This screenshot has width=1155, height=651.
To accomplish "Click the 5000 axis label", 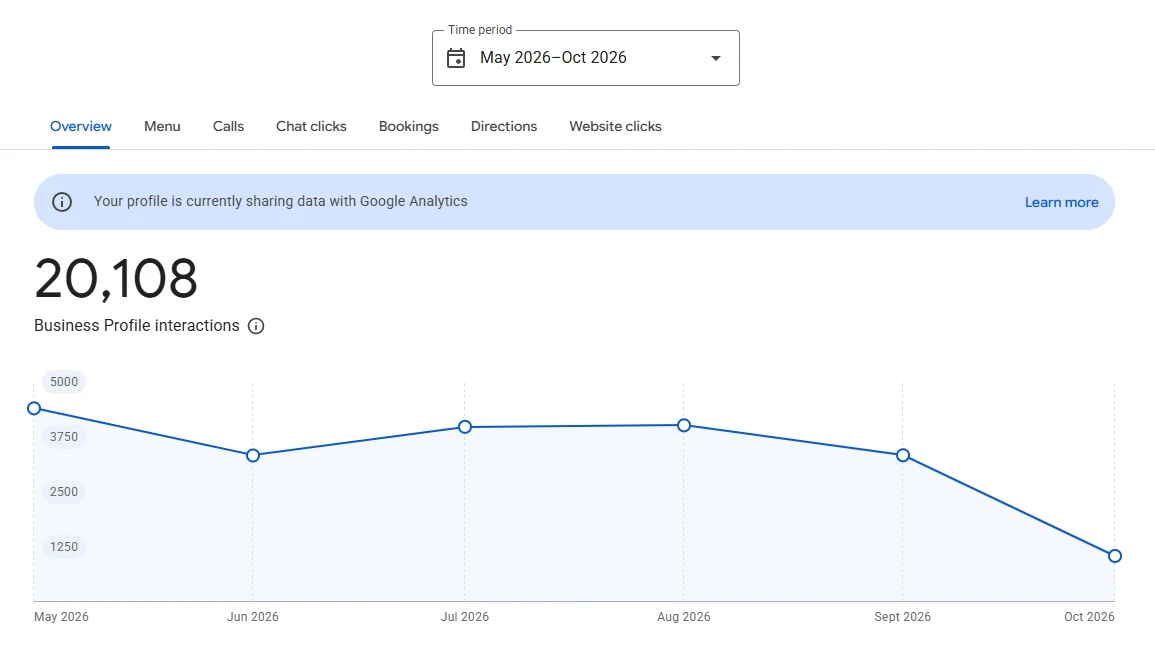I will click(x=64, y=381).
